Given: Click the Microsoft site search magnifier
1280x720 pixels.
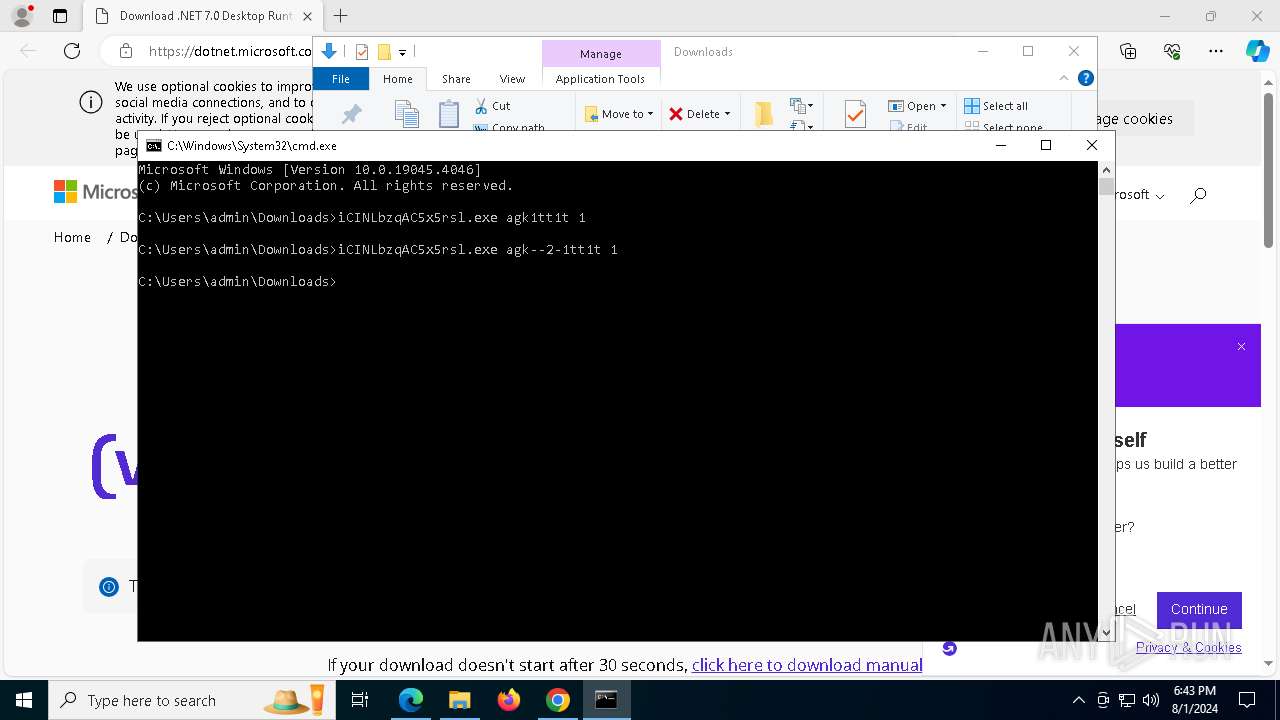Looking at the screenshot, I should (1198, 195).
